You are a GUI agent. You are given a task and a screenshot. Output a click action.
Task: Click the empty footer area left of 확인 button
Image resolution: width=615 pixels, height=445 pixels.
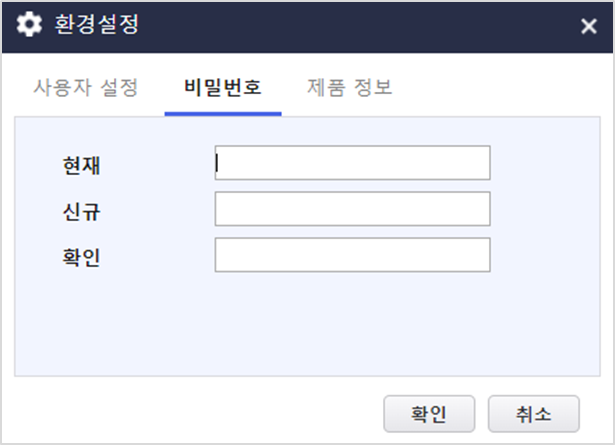click(x=196, y=414)
